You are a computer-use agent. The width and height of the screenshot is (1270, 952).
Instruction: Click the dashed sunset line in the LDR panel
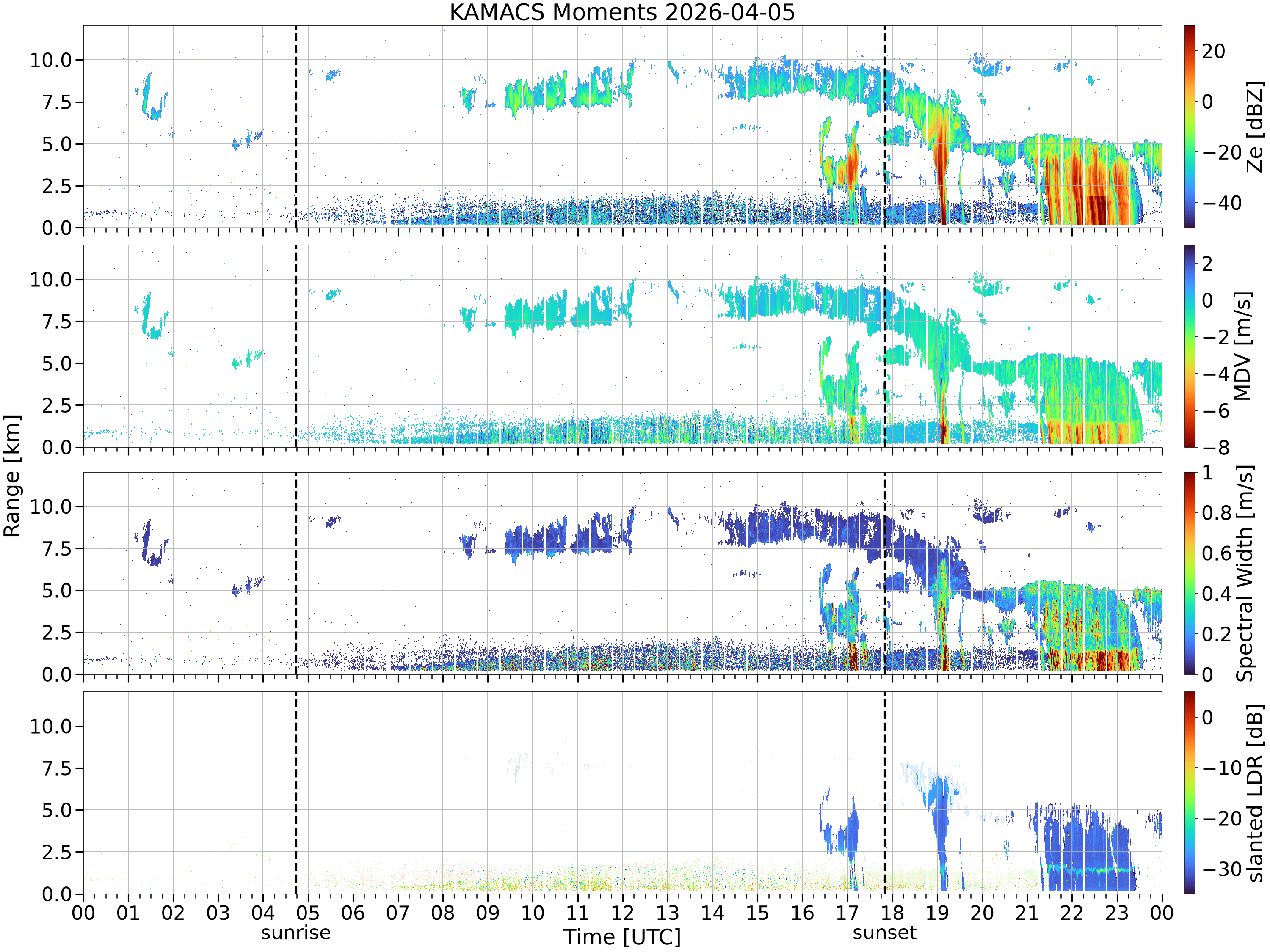click(884, 792)
